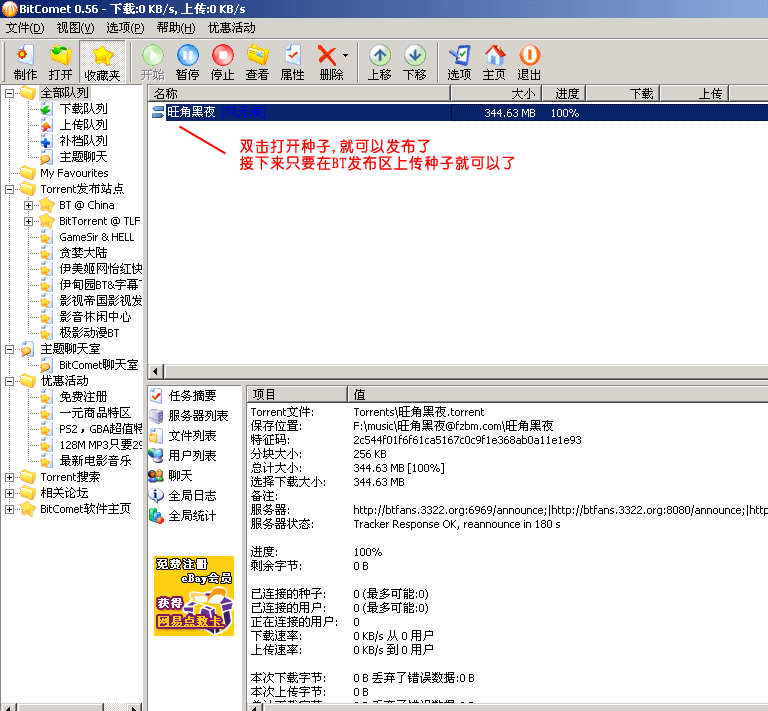Switch to the 全局日志 tab
The image size is (768, 711).
pos(192,496)
